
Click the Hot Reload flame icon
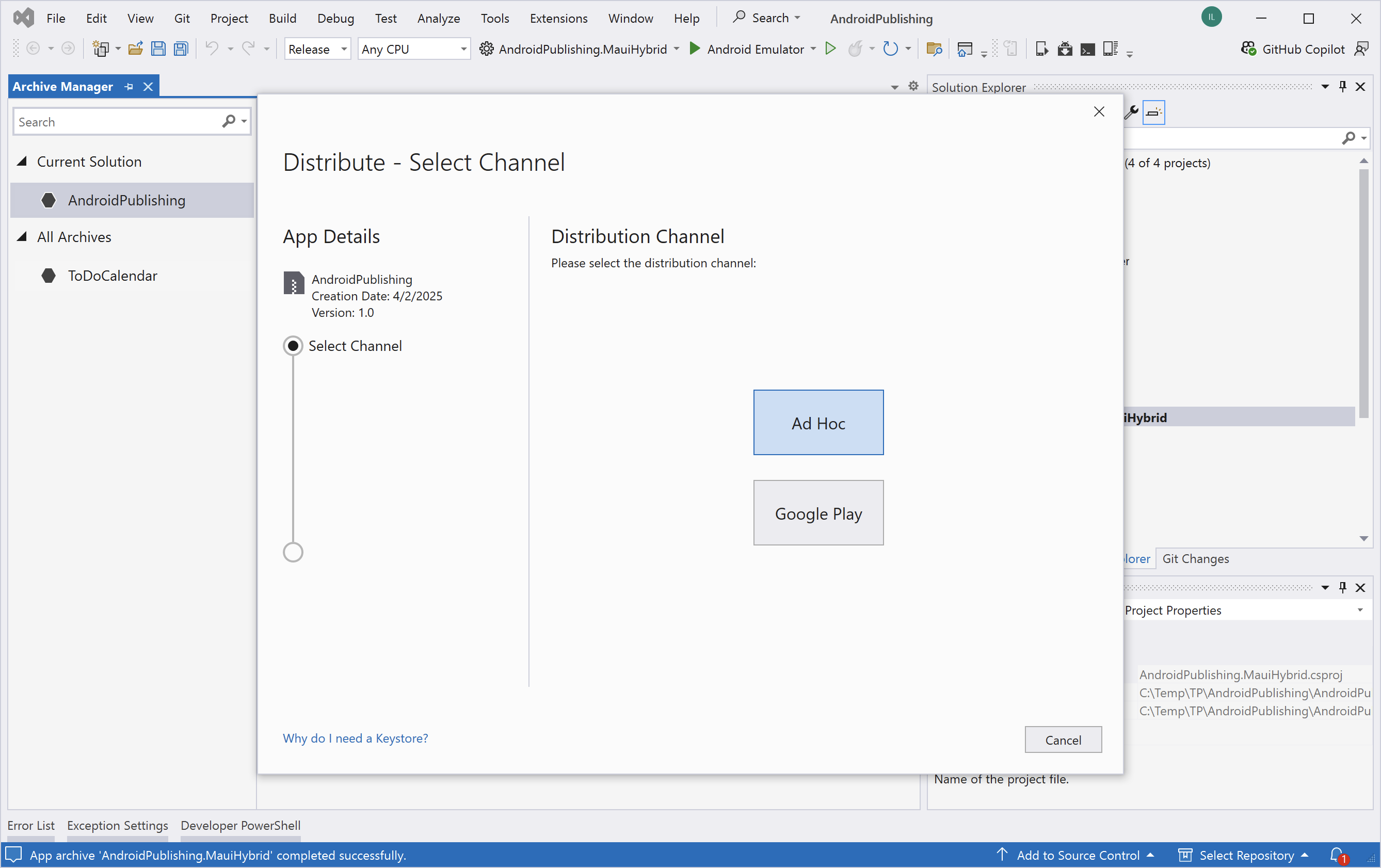point(855,49)
